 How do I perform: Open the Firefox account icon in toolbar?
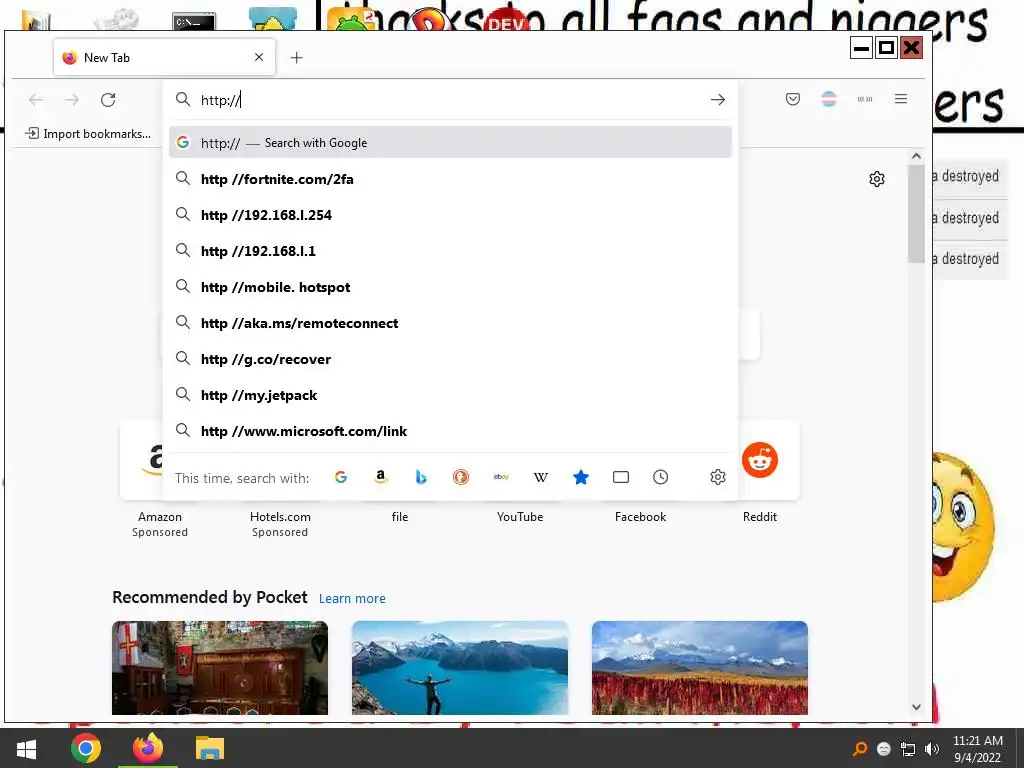[x=829, y=99]
